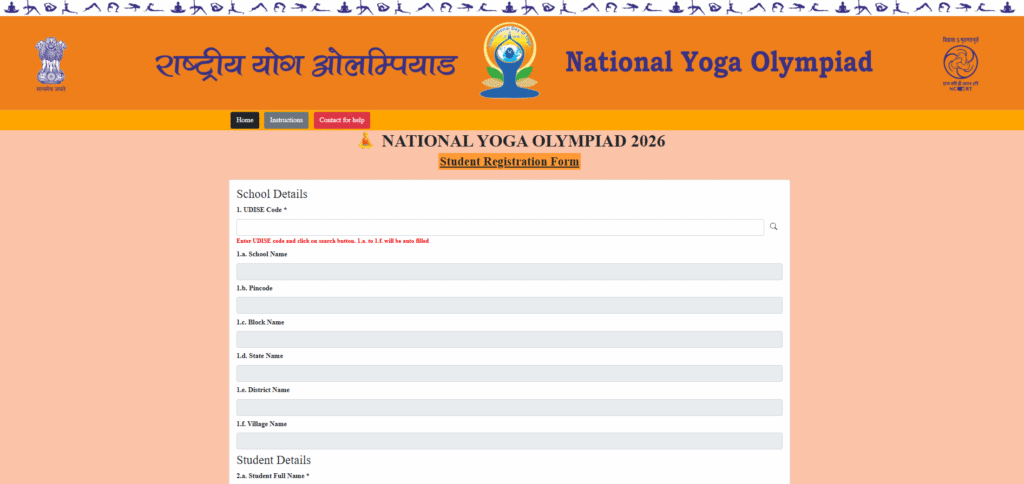Click the International Day of Yoga logo

tap(509, 61)
